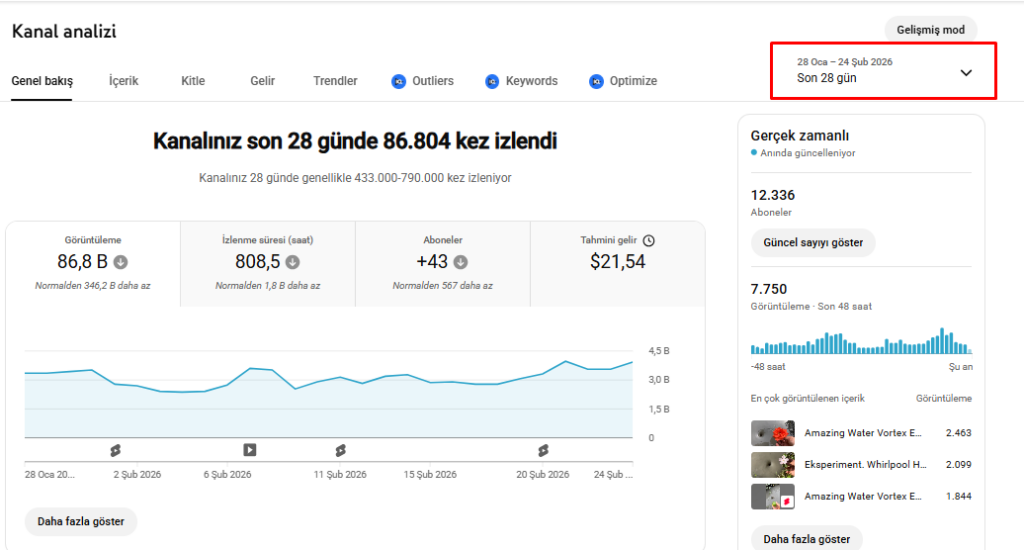Click the video play marker near 6 Şub 2026
The image size is (1024, 550).
(x=250, y=450)
